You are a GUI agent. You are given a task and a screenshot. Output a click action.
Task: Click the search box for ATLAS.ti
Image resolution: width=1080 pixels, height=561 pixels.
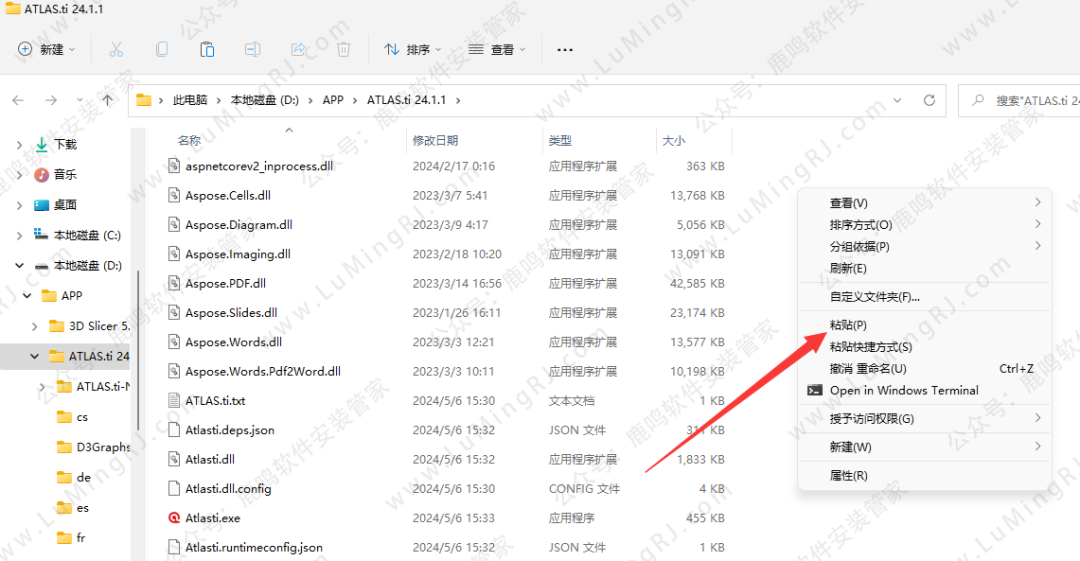tap(1019, 101)
